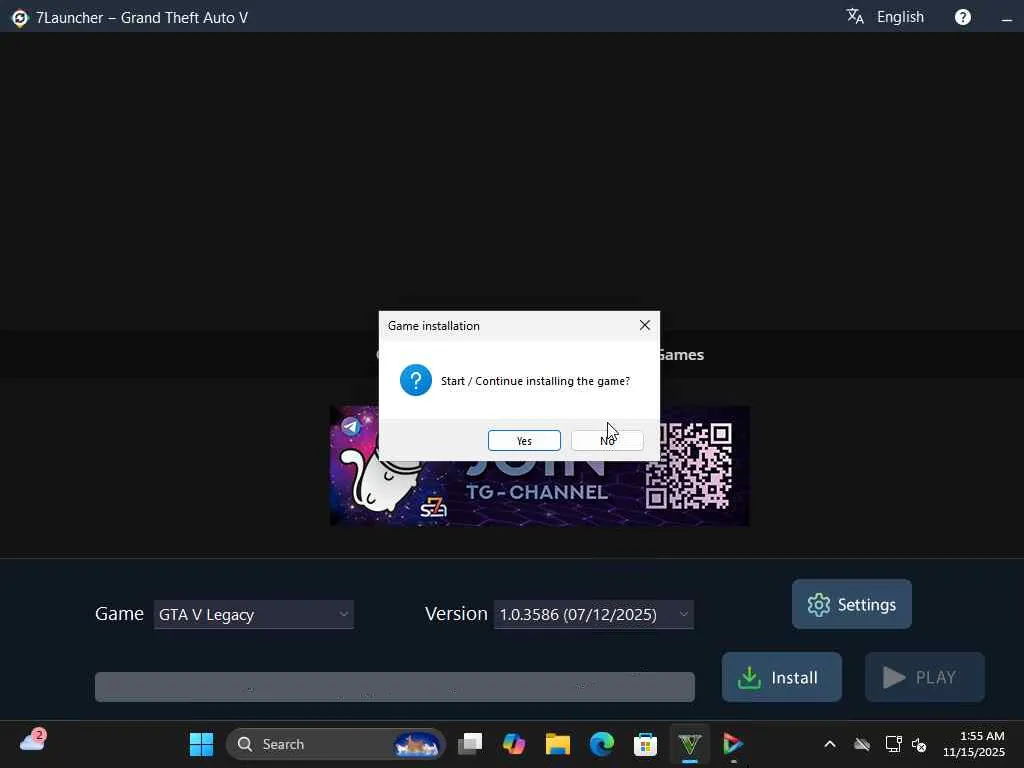
Task: Open Microsoft Store from the taskbar
Action: click(x=645, y=744)
